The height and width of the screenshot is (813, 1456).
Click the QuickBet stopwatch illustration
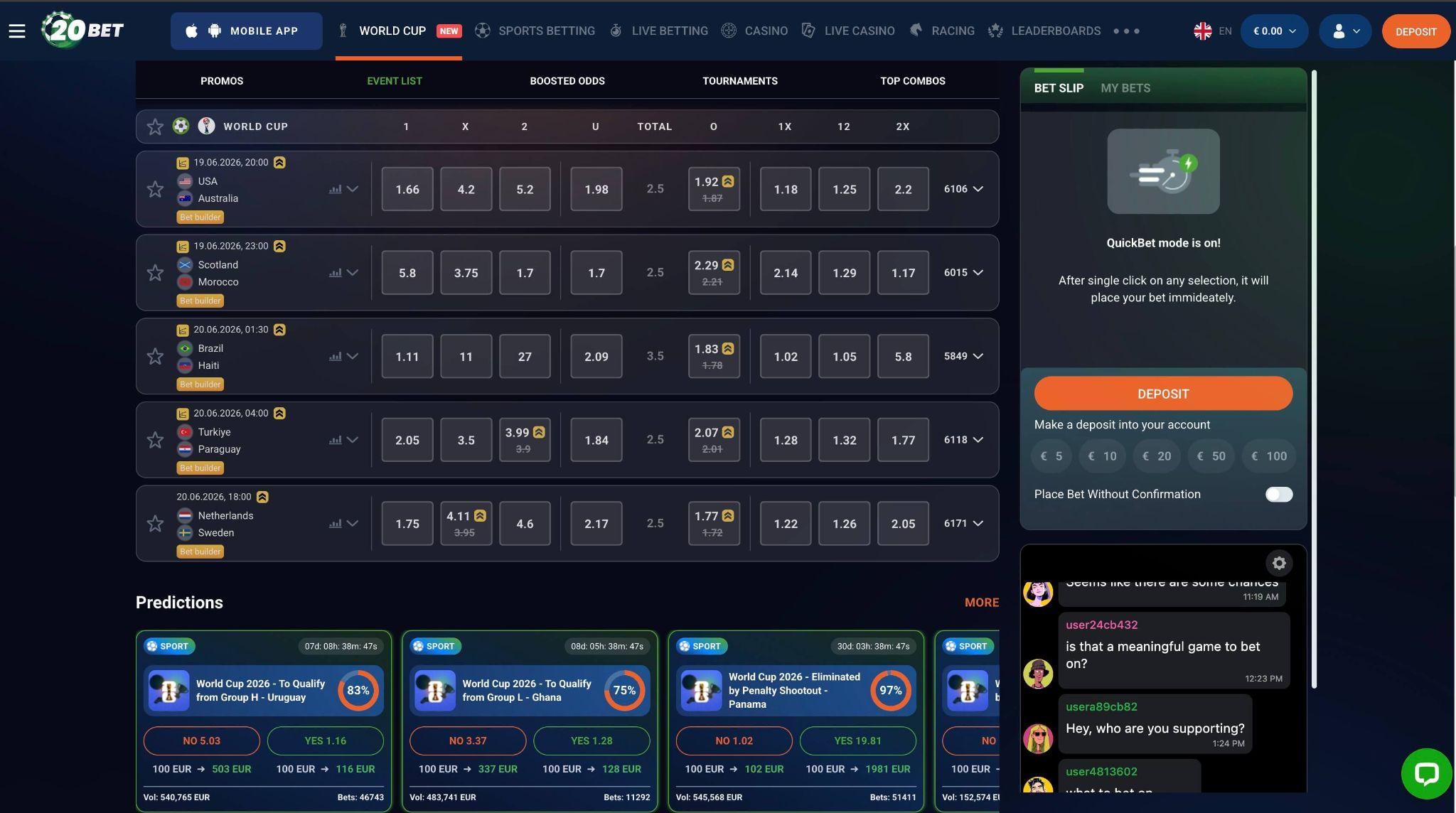click(1163, 171)
